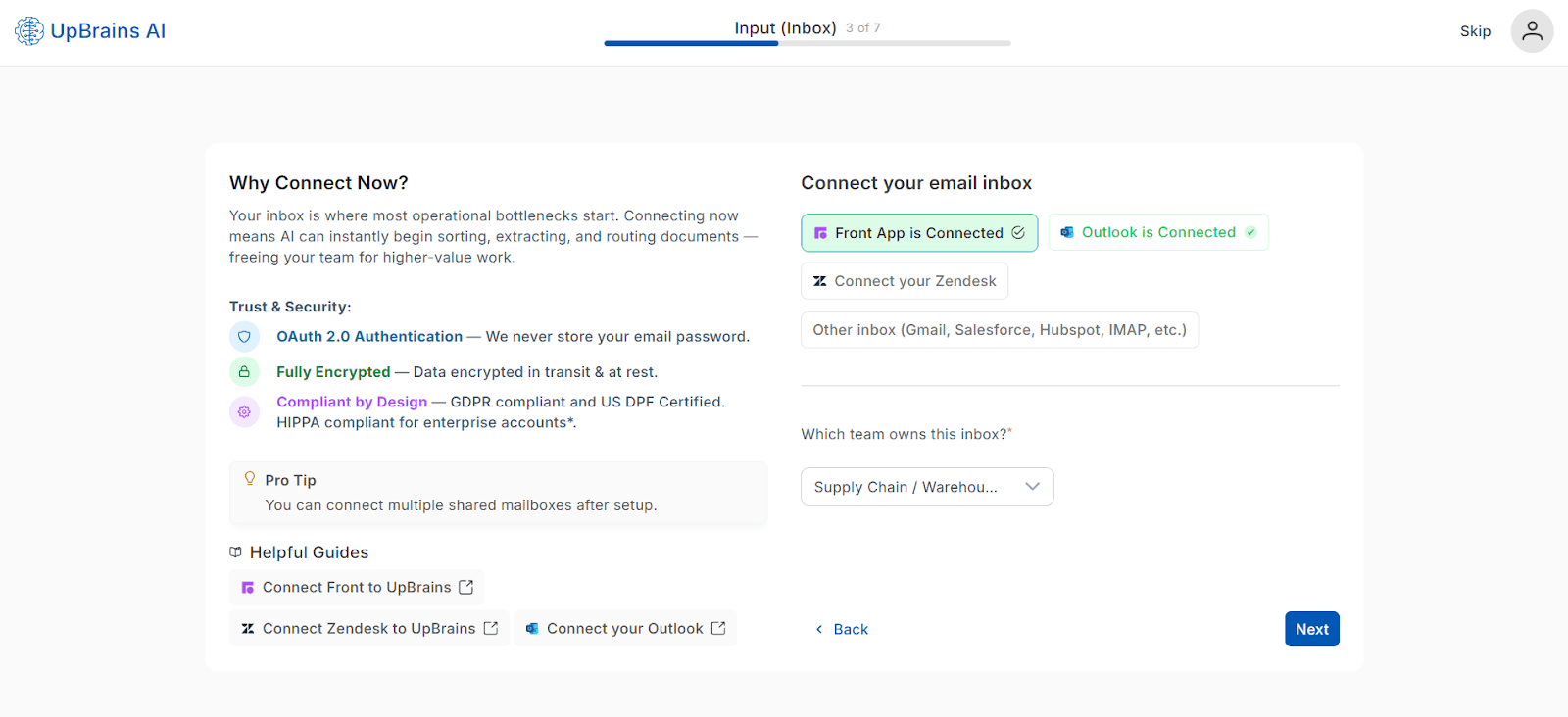Click the Outlook connected green checkmark icon
The width and height of the screenshot is (1568, 717).
click(1250, 232)
